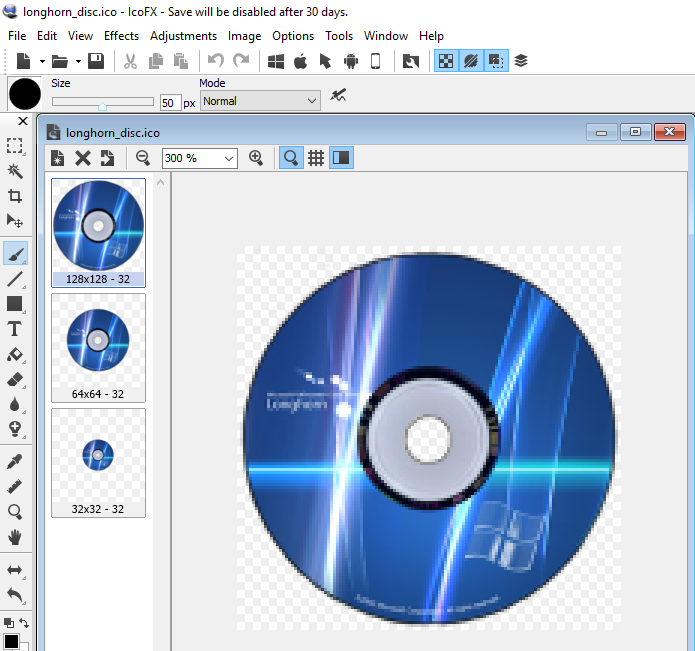
Task: Select the Eraser tool
Action: [x=15, y=380]
